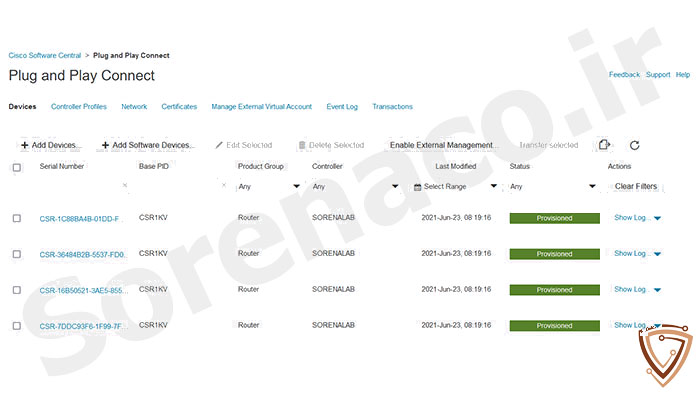
Task: Switch to the Devices tab
Action: coord(22,107)
